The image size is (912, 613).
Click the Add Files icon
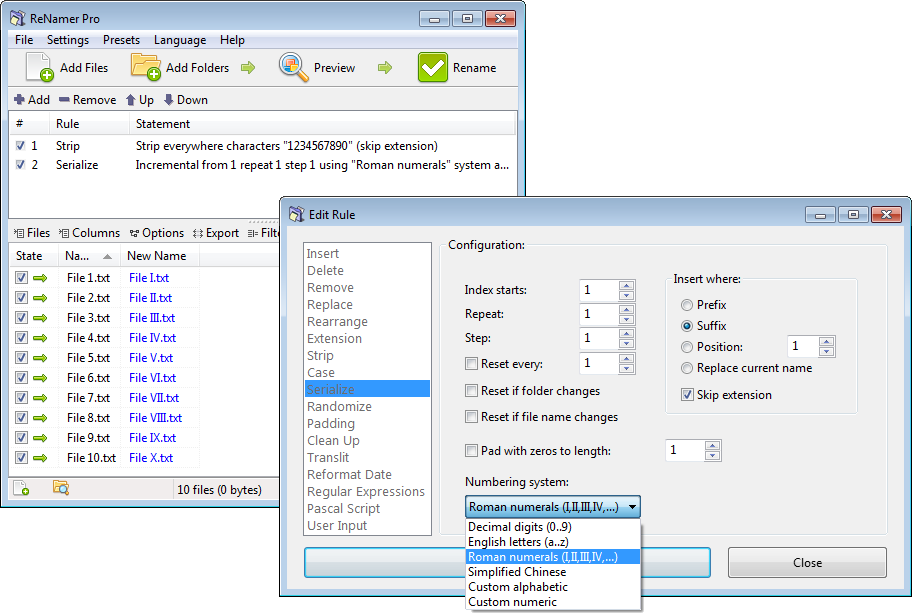coord(39,67)
